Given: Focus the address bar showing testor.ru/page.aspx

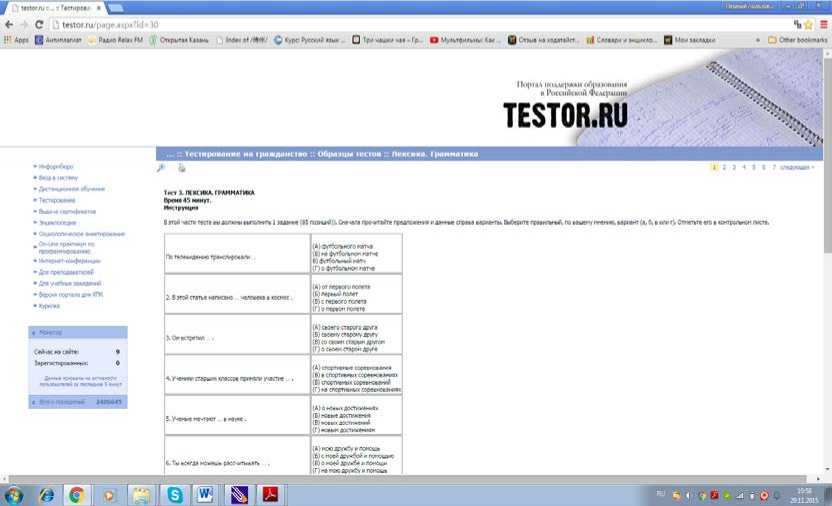Looking at the screenshot, I should pyautogui.click(x=419, y=24).
